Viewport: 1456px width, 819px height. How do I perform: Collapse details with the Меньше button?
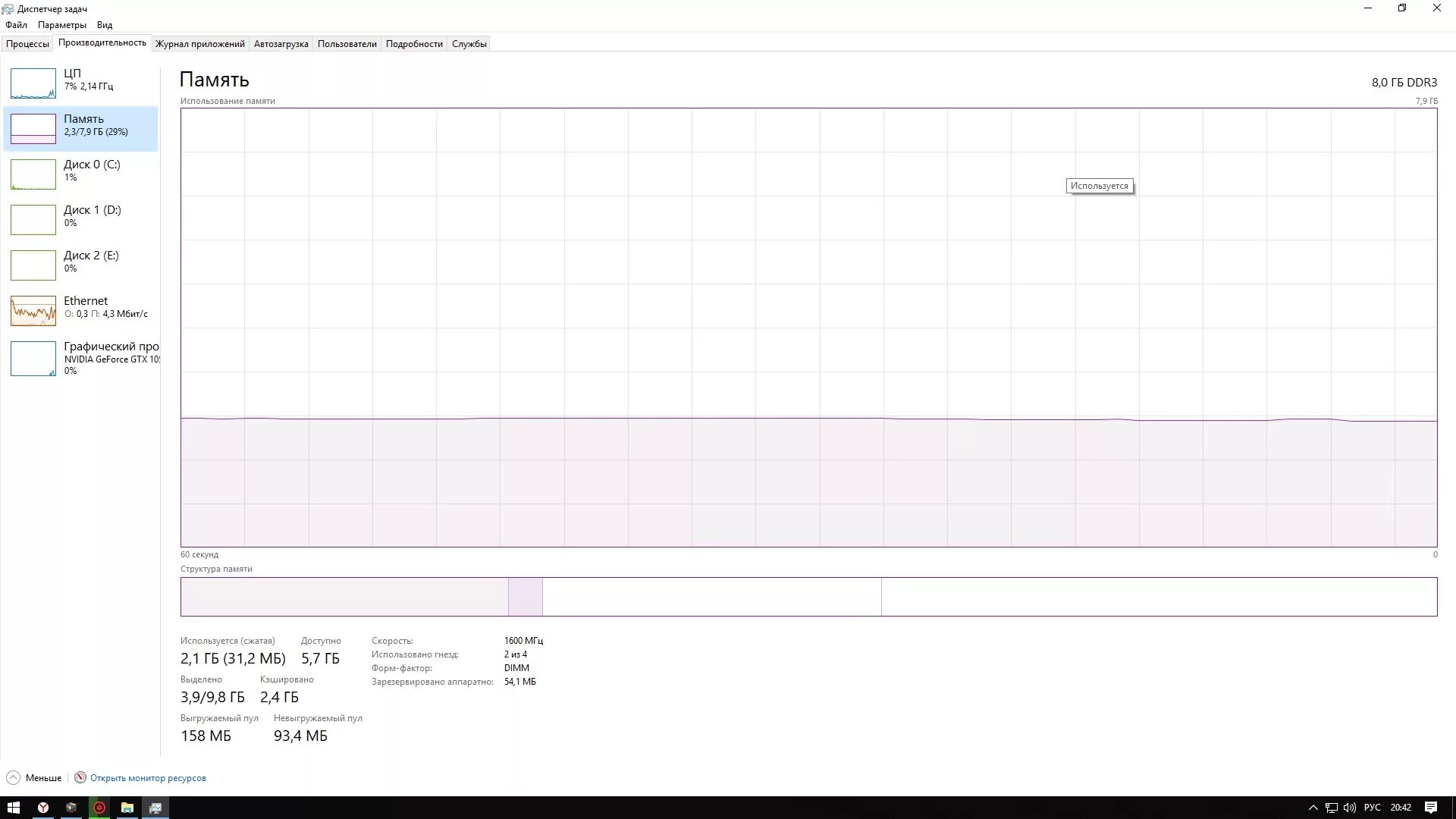(x=34, y=777)
